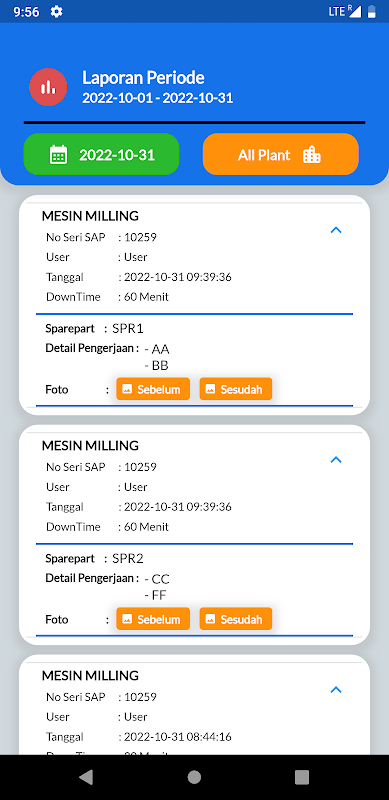This screenshot has width=389, height=800.
Task: Click the building icon beside All Plant
Action: pos(312,155)
